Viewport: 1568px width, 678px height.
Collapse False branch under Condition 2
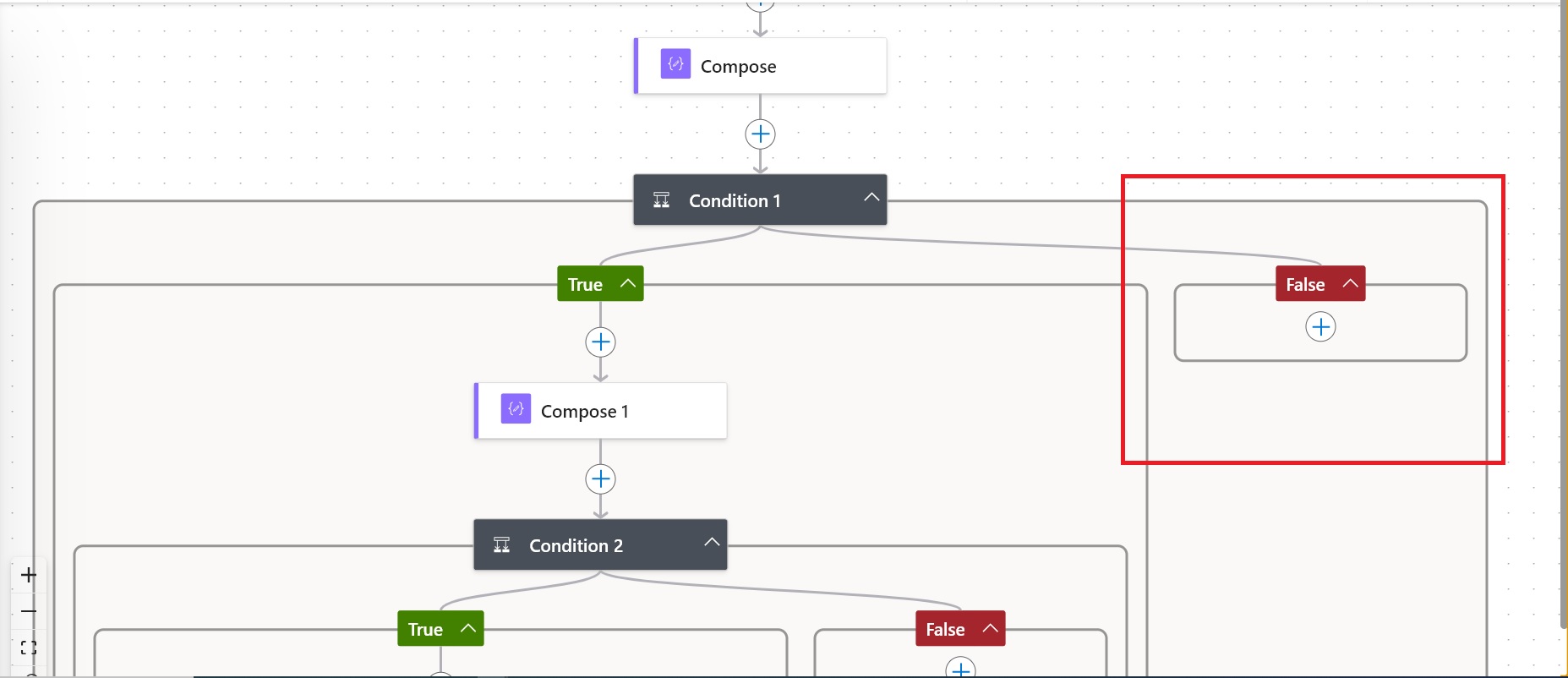pos(990,629)
